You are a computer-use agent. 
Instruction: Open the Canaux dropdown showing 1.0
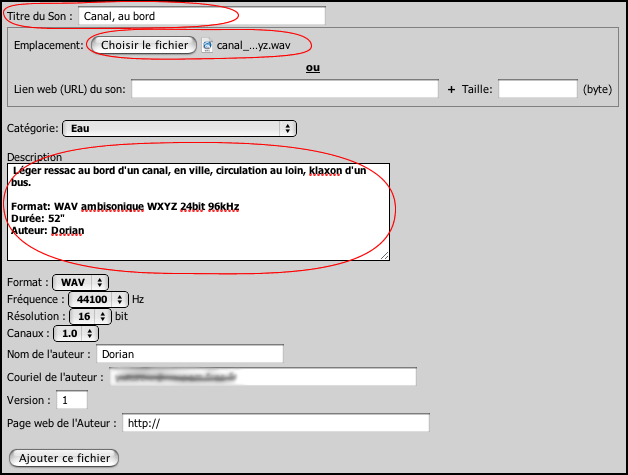coord(75,333)
